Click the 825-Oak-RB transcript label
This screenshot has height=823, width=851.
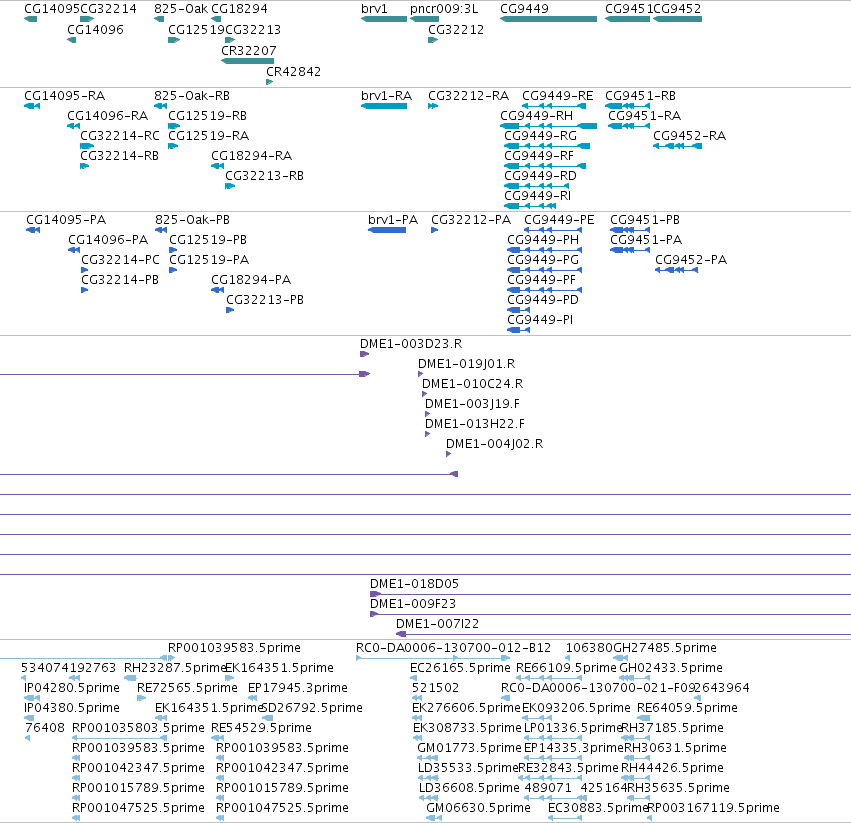[x=192, y=96]
